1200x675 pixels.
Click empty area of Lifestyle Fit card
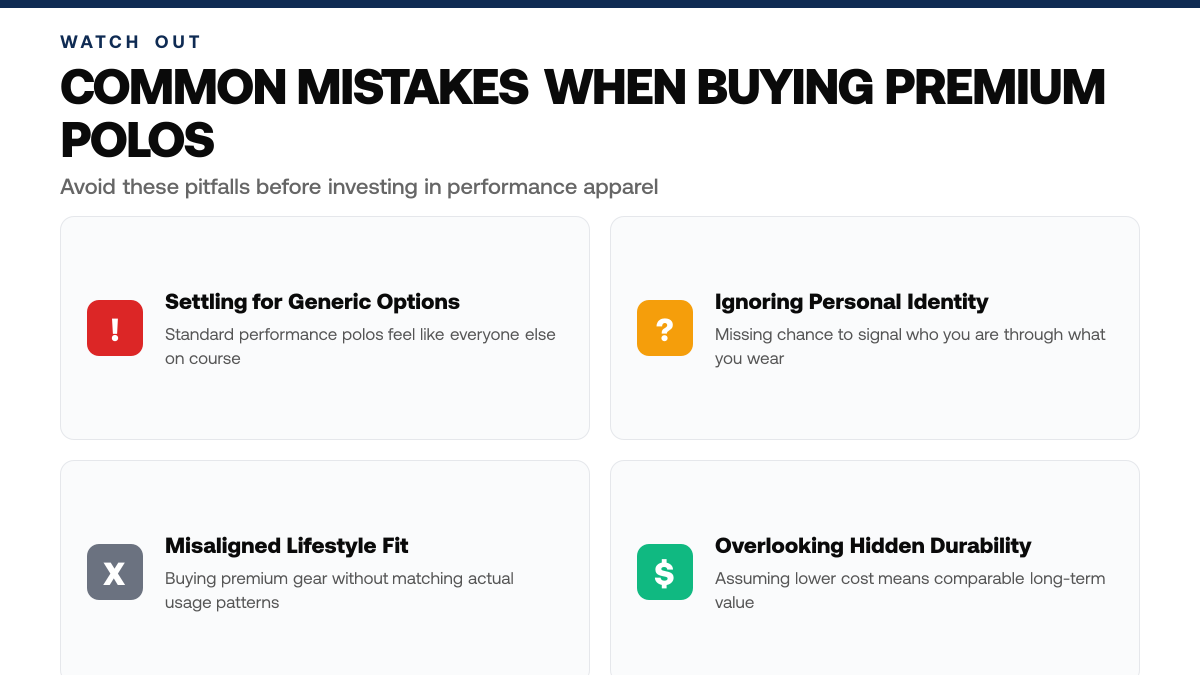pos(325,645)
